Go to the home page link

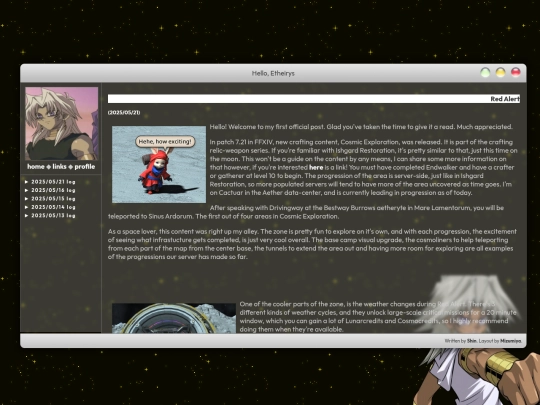(36, 167)
